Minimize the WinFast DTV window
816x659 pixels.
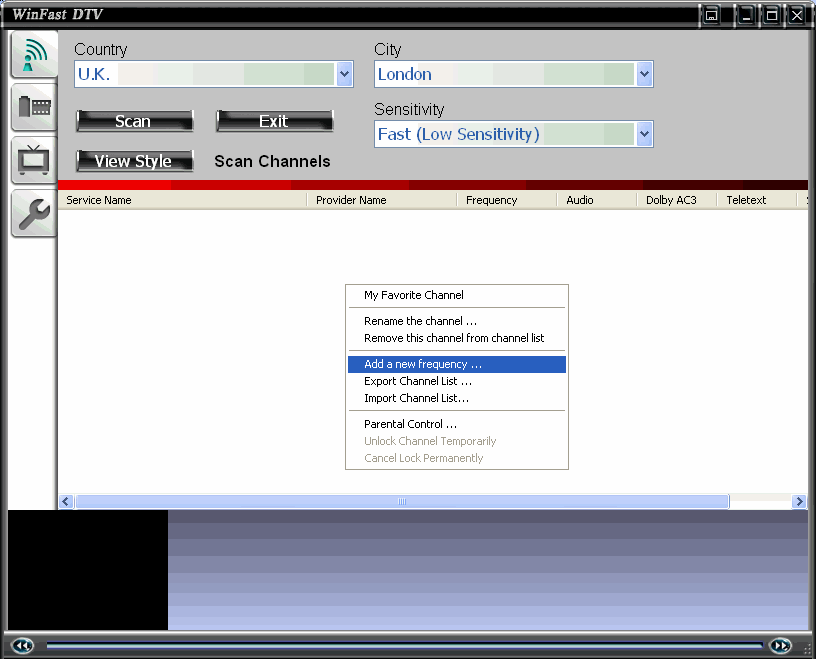click(x=746, y=15)
